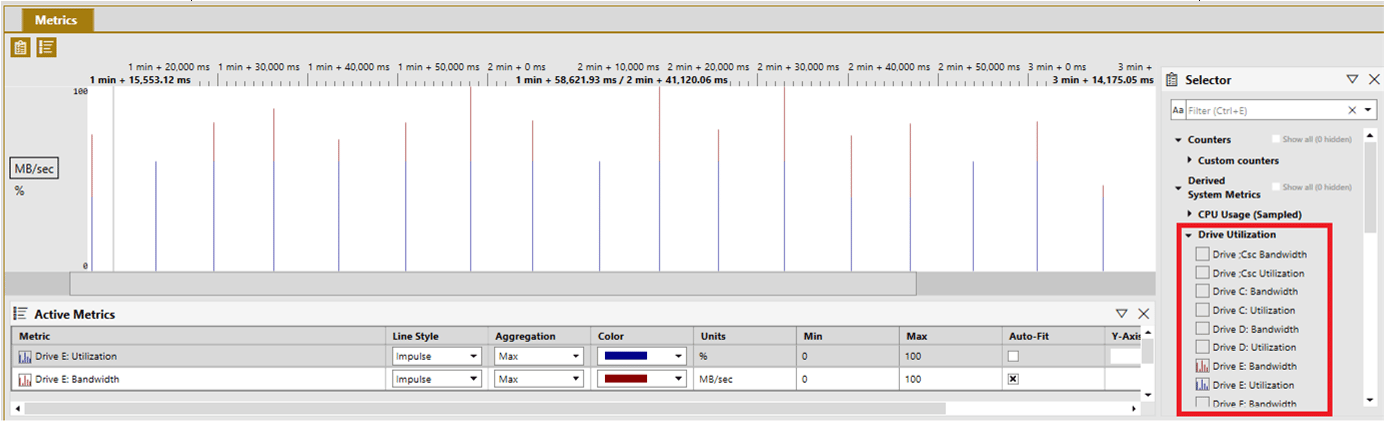The image size is (1387, 424).
Task: Click the active metrics list toolbar icon
Action: pos(46,47)
